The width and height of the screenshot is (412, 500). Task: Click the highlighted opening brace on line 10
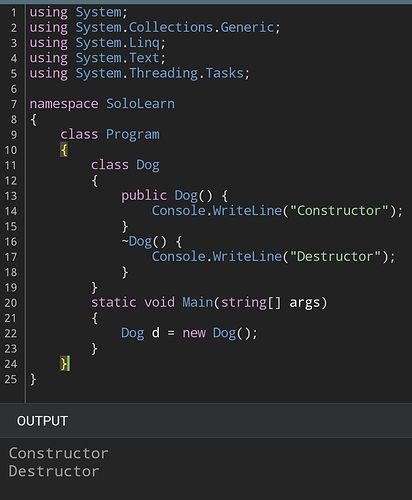pos(64,150)
